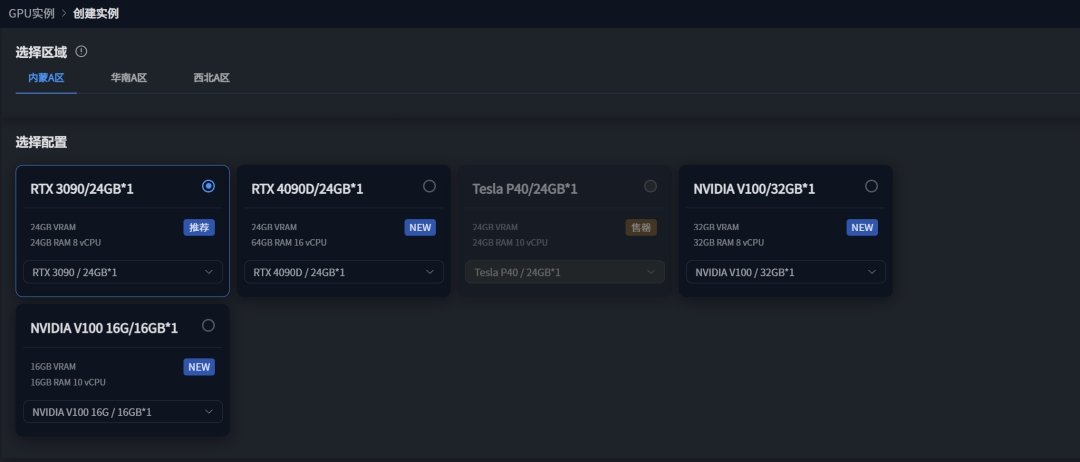The height and width of the screenshot is (462, 1080).
Task: Click the 24GB RAM 10 vCPU spec text
Action: 510,242
